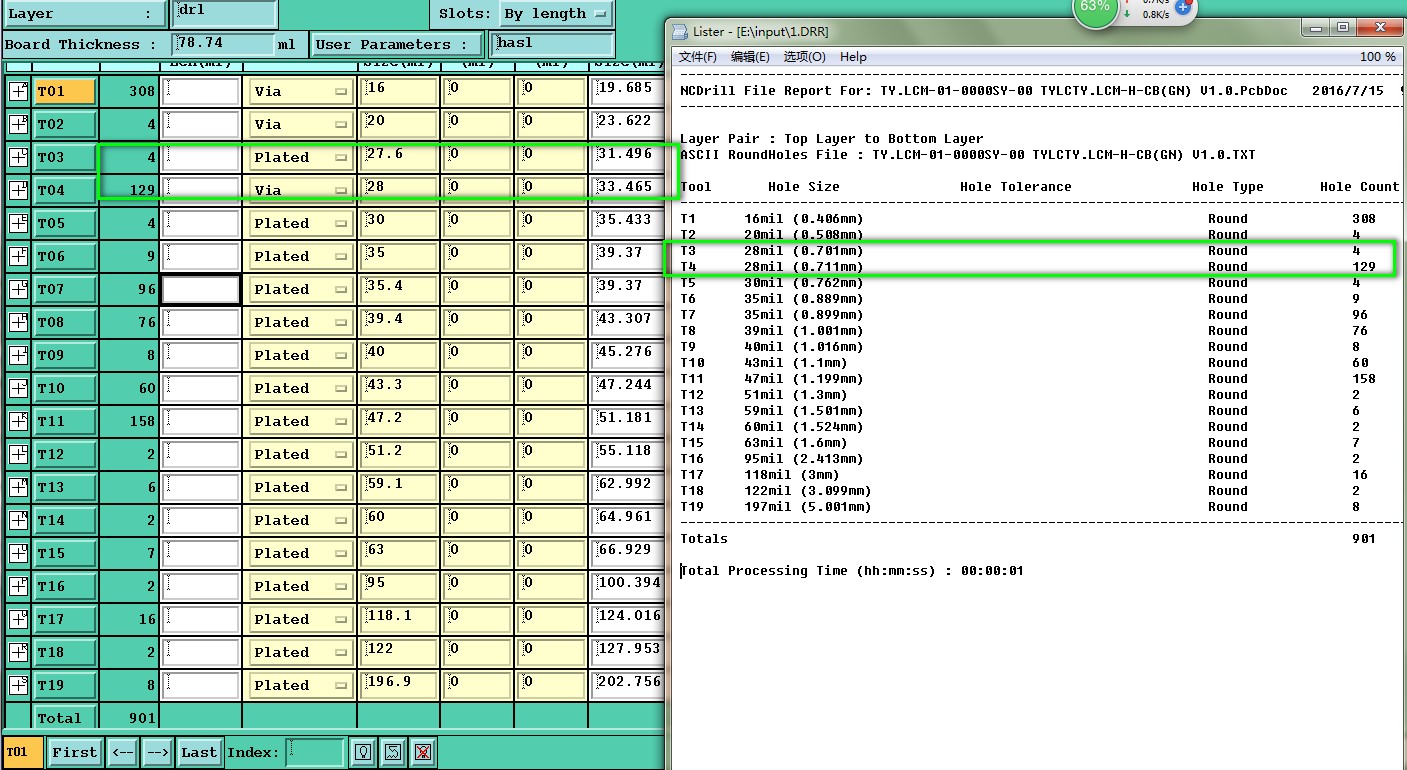
Task: Click the focused empty field on T07 row
Action: [x=201, y=290]
